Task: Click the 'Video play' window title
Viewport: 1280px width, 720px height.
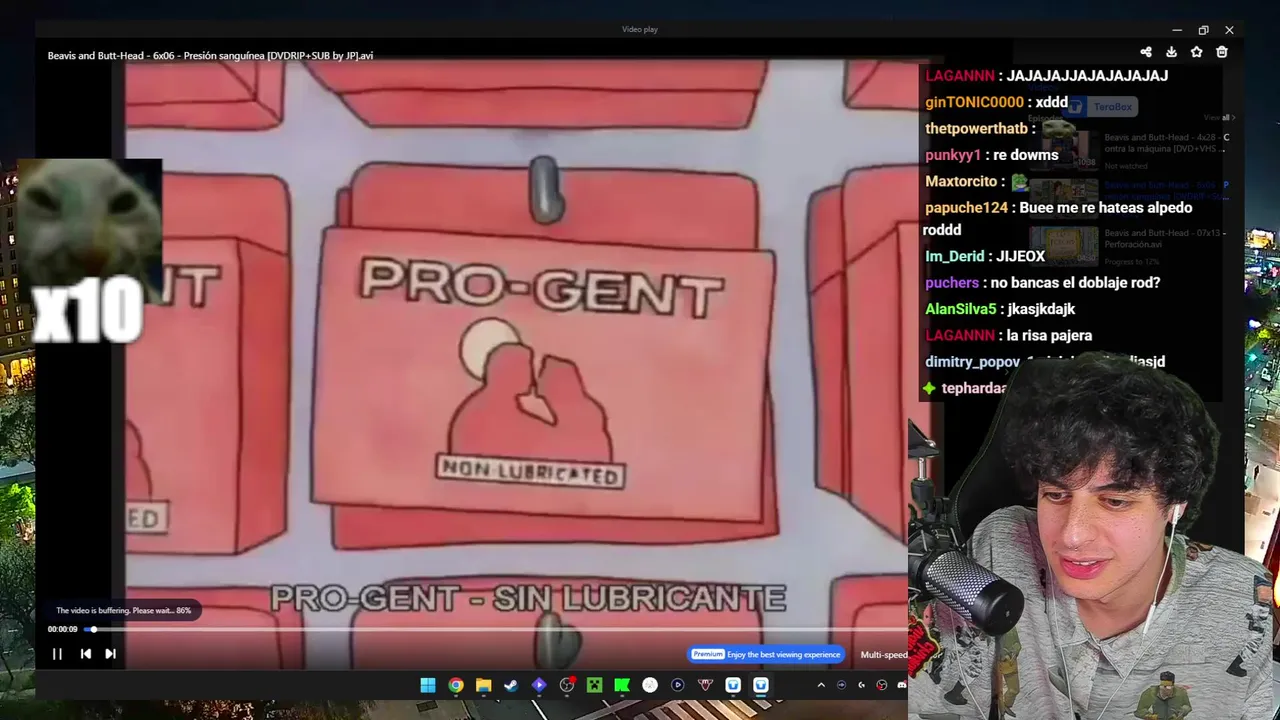Action: [640, 29]
